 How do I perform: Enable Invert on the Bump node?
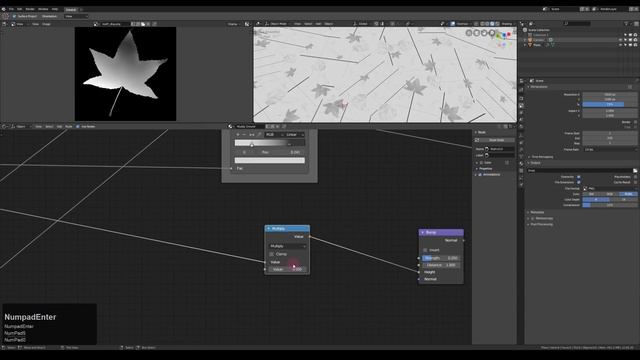pyautogui.click(x=425, y=250)
